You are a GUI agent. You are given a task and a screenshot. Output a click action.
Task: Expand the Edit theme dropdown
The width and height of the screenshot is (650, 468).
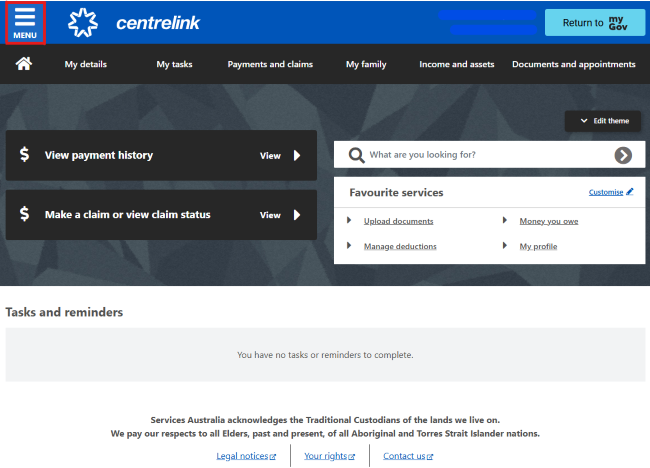603,121
